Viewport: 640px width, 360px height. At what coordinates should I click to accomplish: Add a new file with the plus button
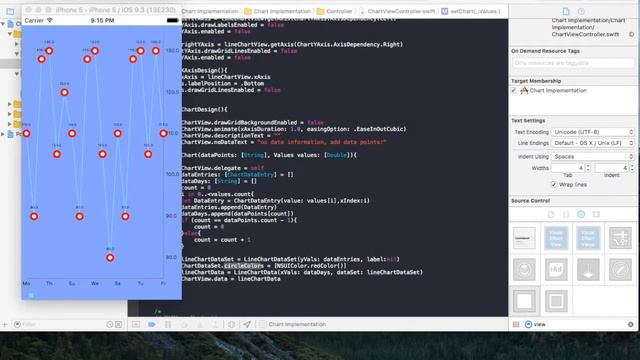(x=4, y=324)
